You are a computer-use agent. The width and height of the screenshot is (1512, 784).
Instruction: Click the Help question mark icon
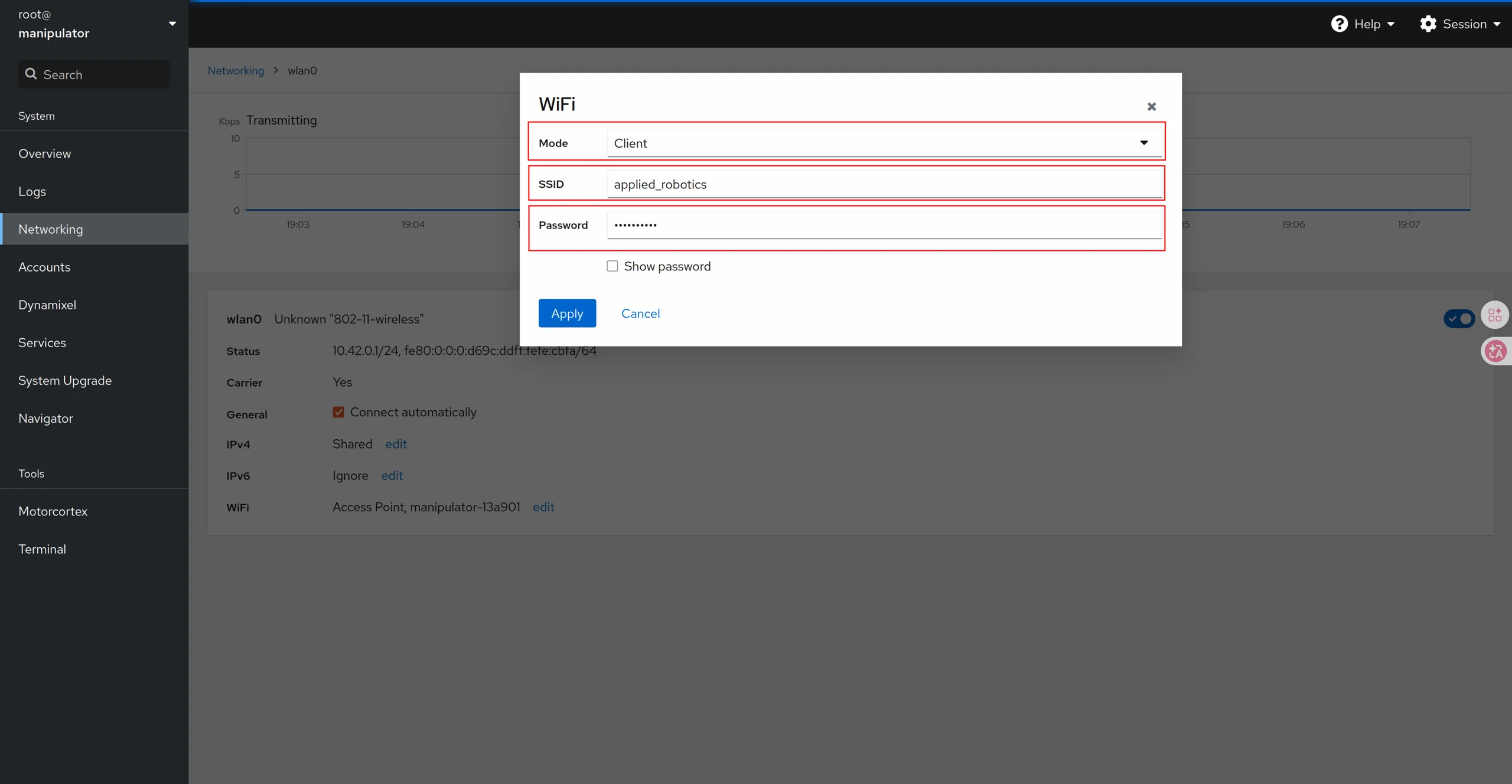pos(1339,24)
